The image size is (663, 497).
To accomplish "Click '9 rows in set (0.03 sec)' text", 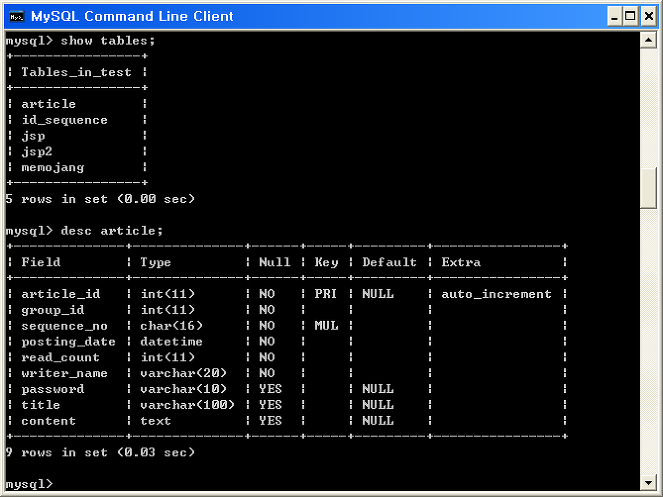I will (x=100, y=453).
